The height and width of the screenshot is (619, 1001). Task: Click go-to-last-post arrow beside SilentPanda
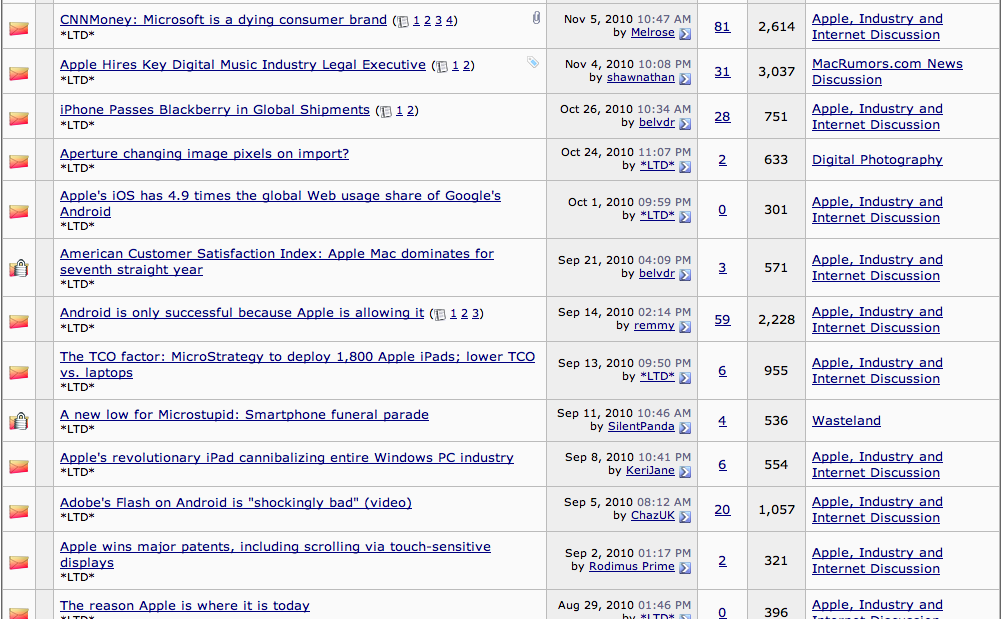pyautogui.click(x=685, y=428)
